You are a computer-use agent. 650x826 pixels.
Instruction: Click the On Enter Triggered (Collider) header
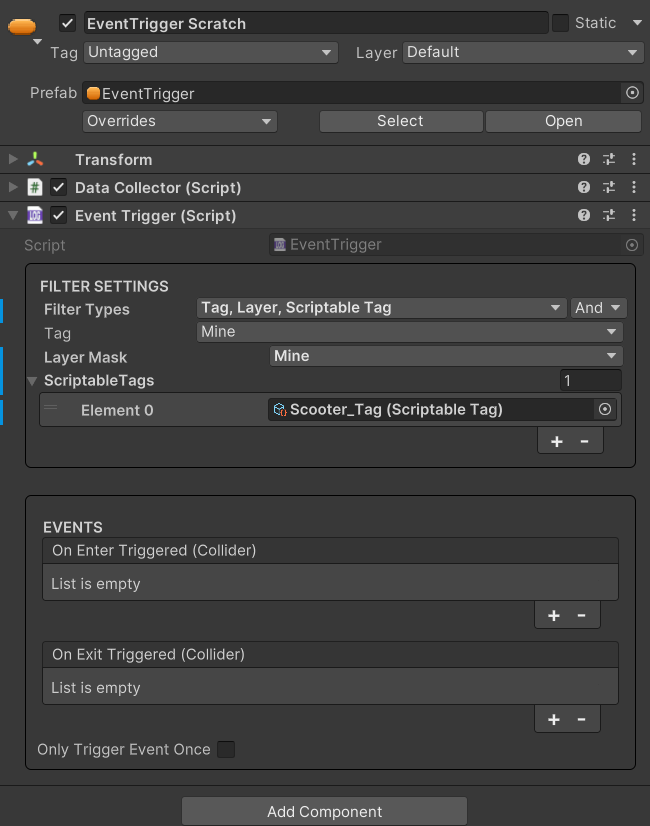[x=330, y=550]
